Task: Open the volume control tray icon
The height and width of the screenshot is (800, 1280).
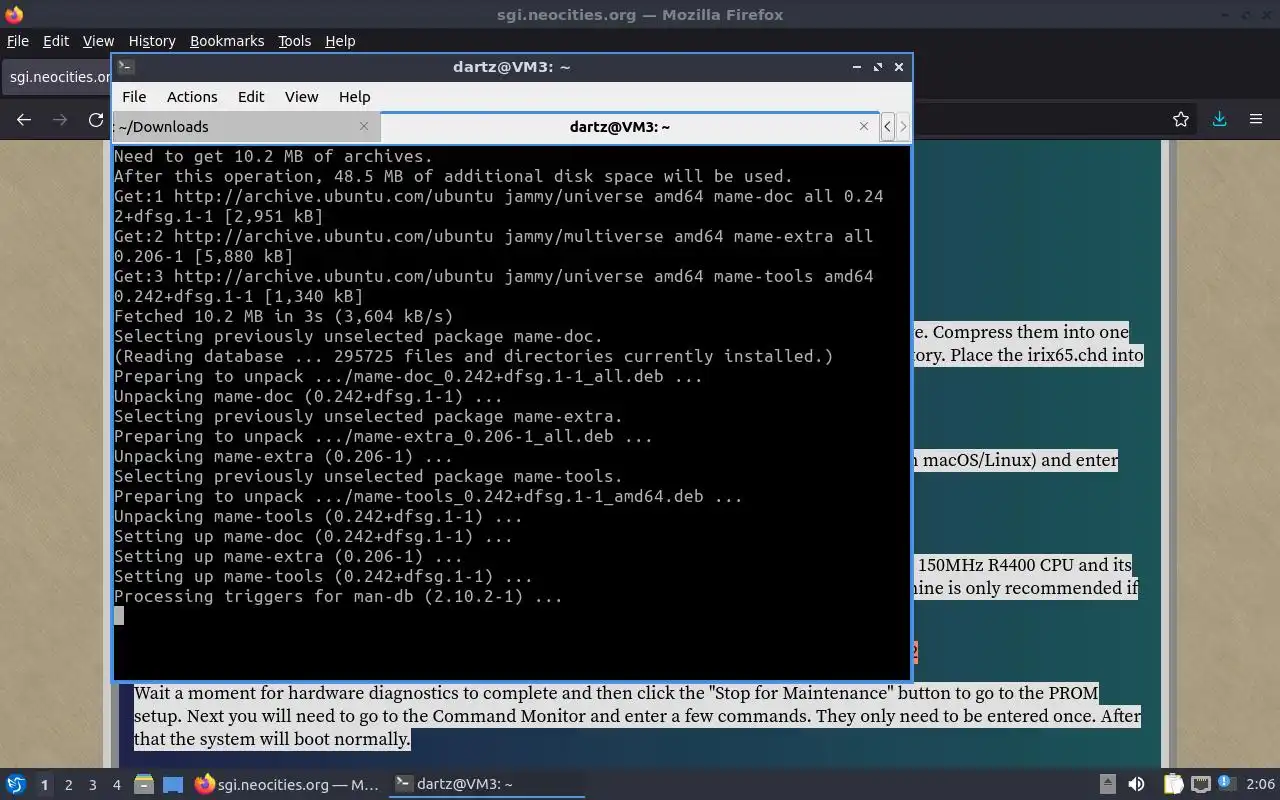Action: 1136,785
